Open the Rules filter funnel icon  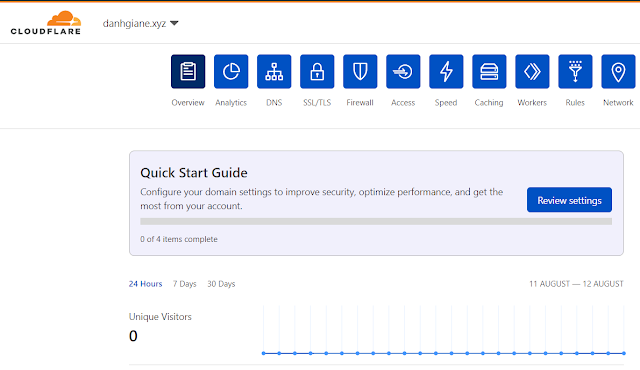point(576,71)
